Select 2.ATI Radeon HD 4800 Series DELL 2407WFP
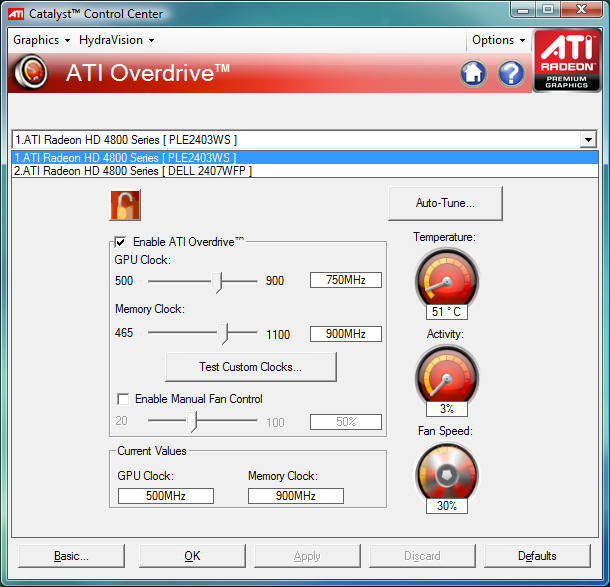This screenshot has height=587, width=610. pos(305,171)
